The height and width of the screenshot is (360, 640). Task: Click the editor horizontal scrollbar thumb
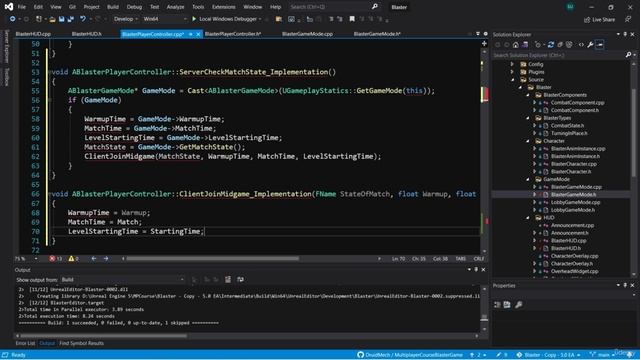pyautogui.click(x=212, y=258)
